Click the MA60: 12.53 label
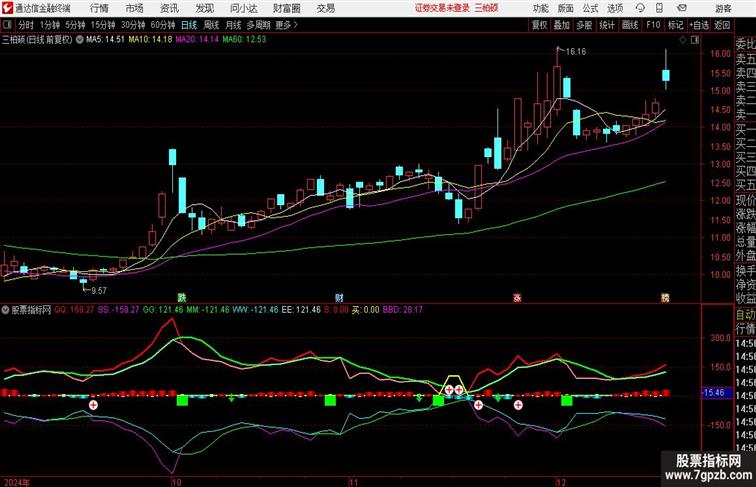 pos(244,40)
